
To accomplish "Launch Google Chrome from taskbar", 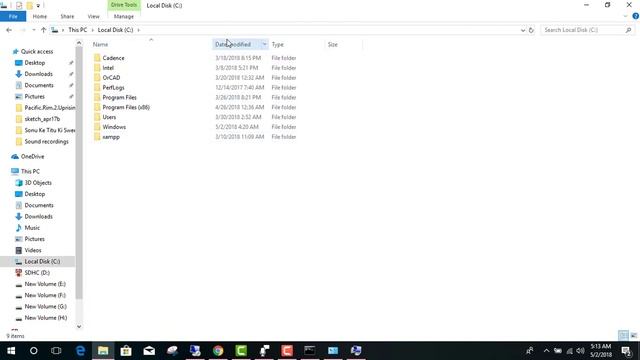I will [218, 351].
